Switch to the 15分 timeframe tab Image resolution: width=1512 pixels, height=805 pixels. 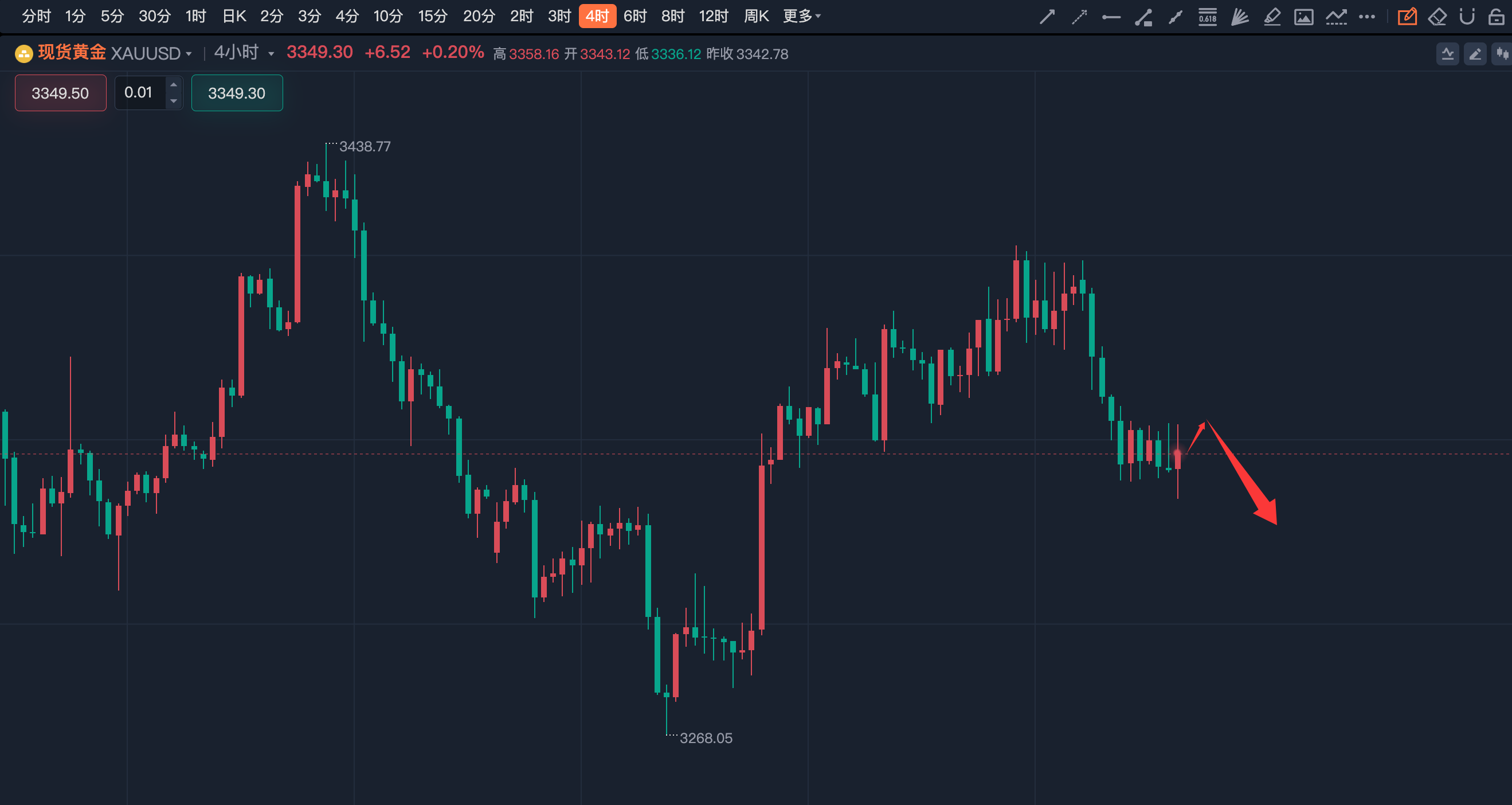(433, 17)
